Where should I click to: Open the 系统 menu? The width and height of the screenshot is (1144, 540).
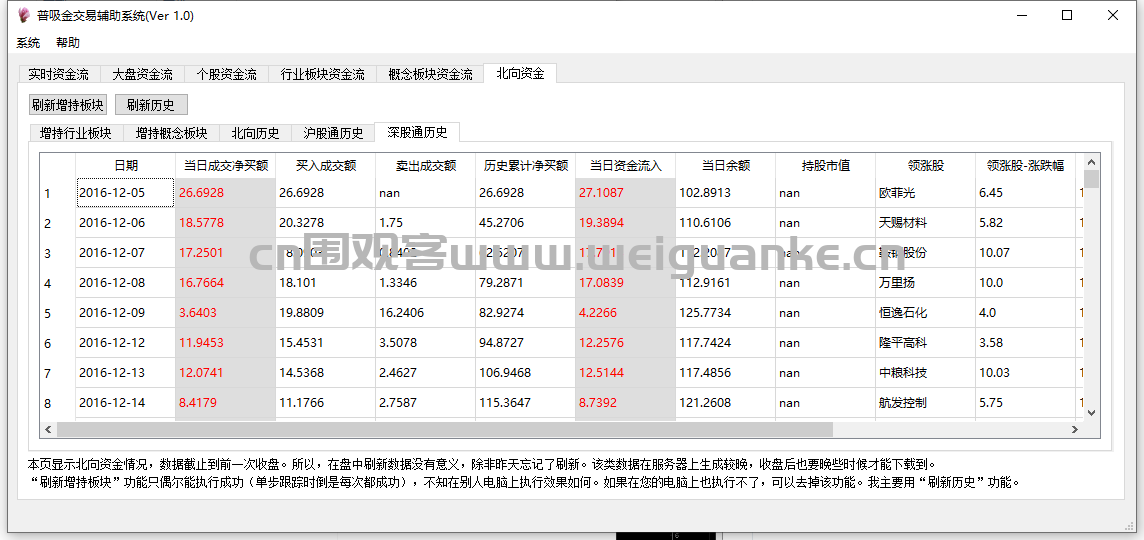[x=28, y=43]
